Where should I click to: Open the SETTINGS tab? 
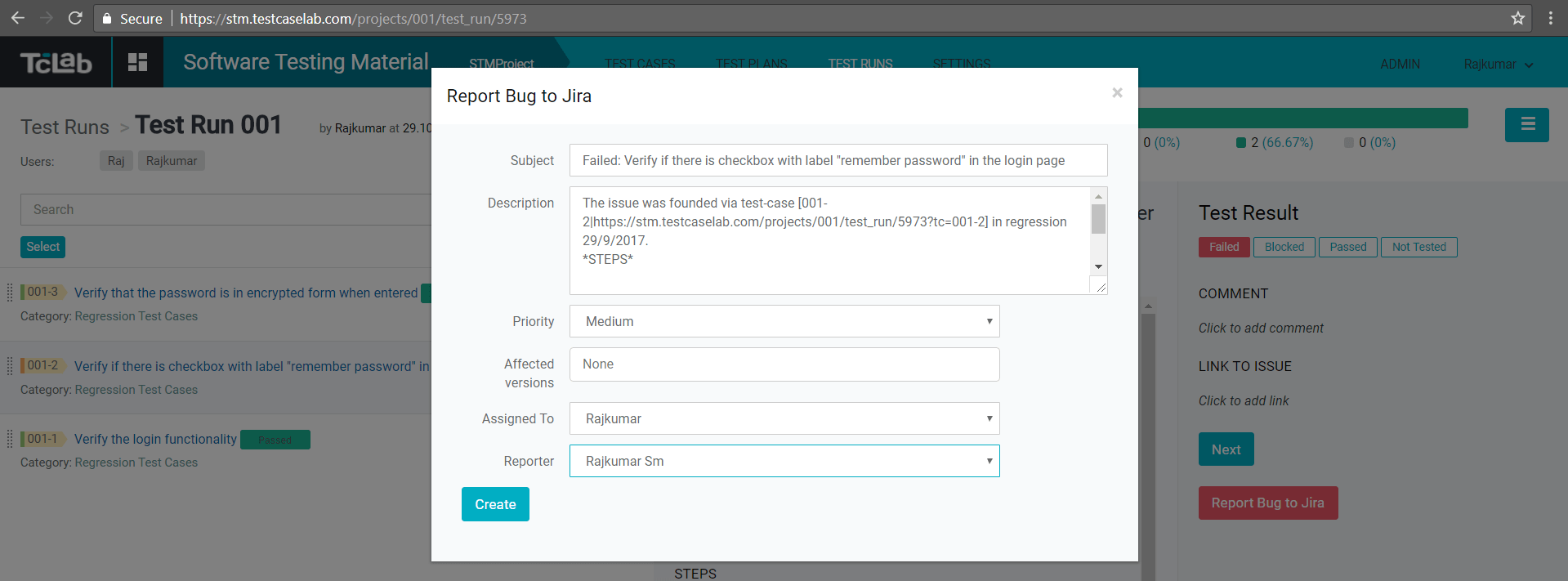click(x=962, y=64)
